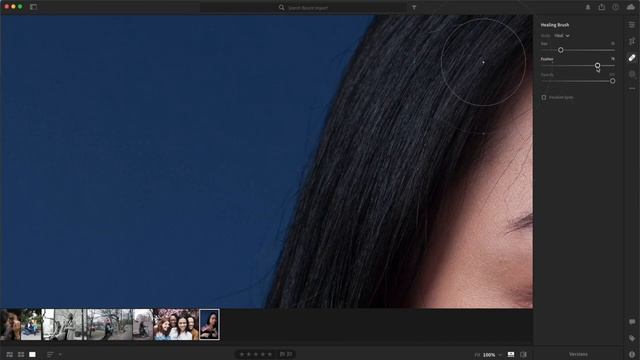Open the cloud sync status icon
This screenshot has width=640, height=360.
click(x=631, y=7)
